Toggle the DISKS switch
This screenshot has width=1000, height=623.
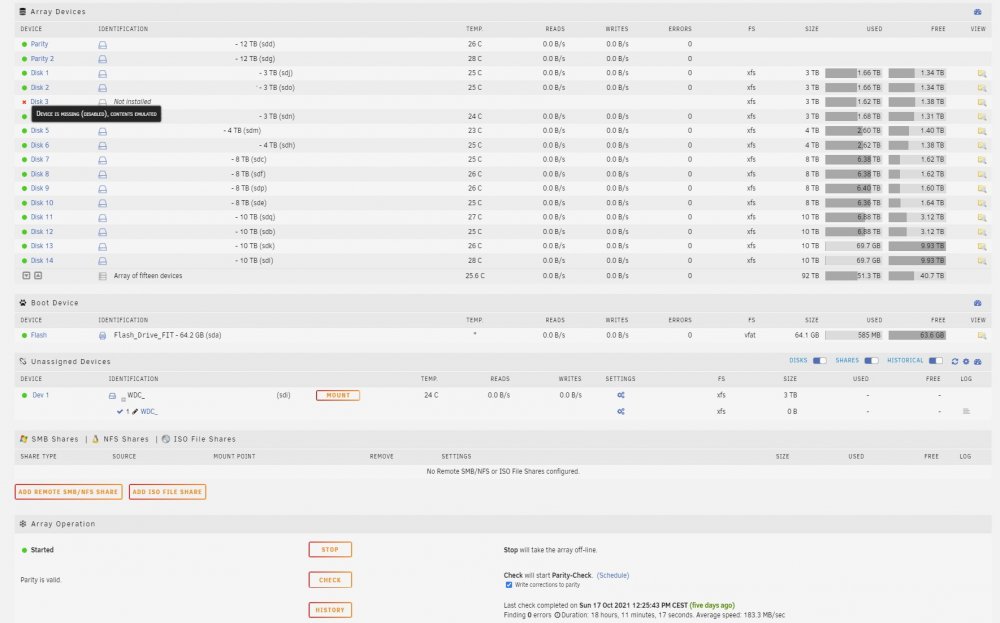pyautogui.click(x=820, y=361)
